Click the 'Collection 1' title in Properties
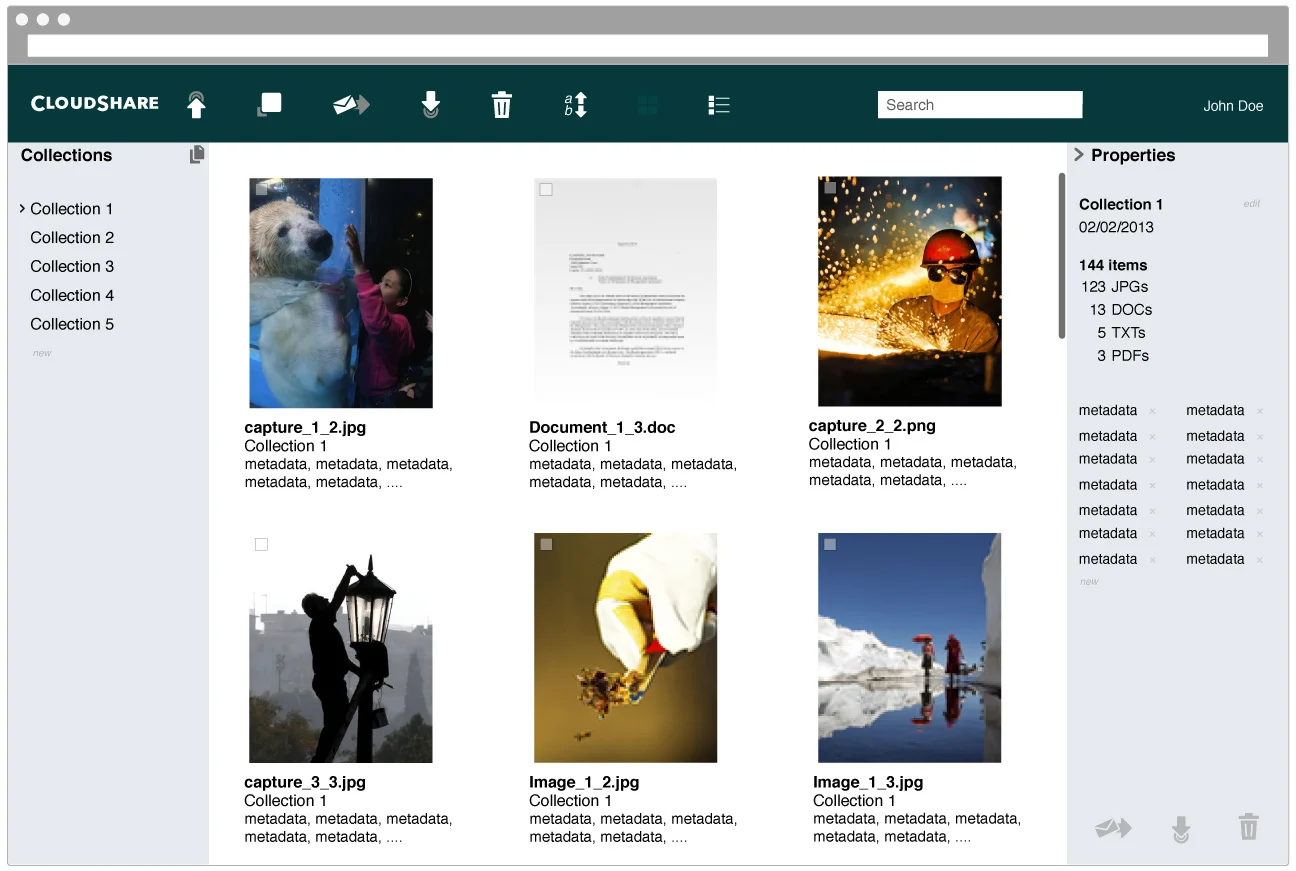The width and height of the screenshot is (1296, 871). pyautogui.click(x=1121, y=204)
